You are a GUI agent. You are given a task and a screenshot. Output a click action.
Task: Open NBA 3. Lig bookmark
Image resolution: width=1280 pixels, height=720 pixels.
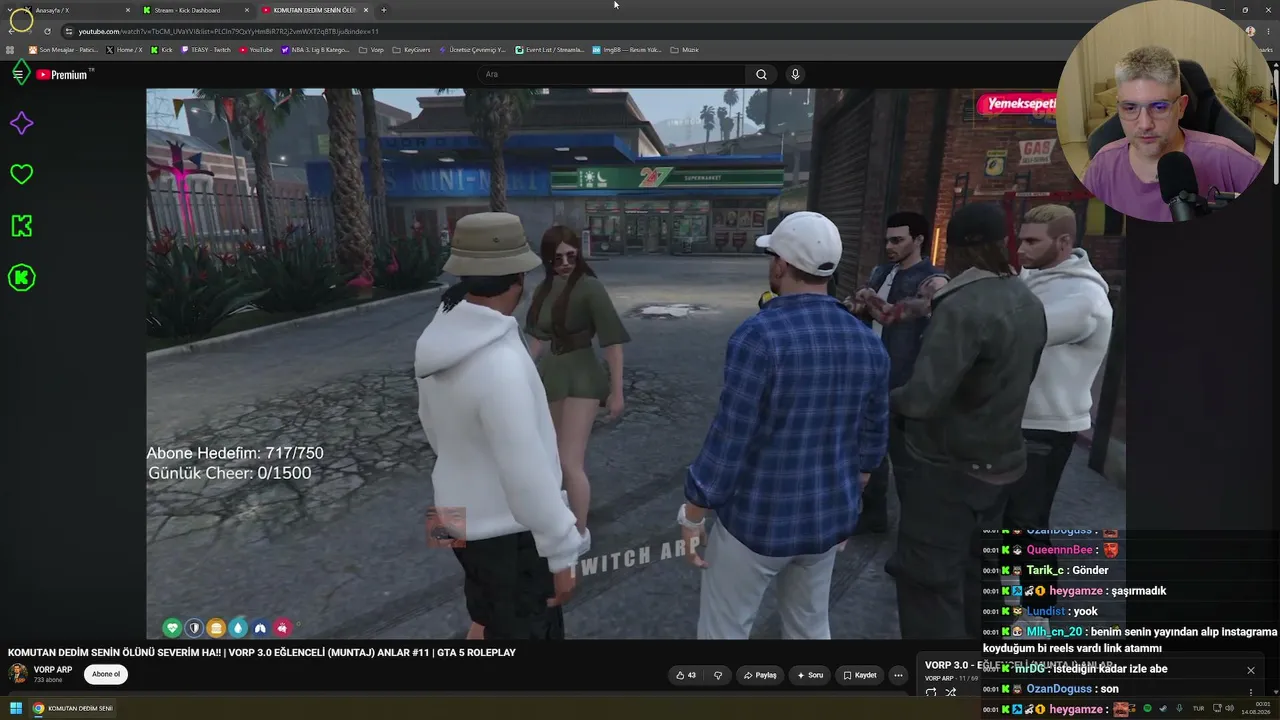[x=316, y=49]
